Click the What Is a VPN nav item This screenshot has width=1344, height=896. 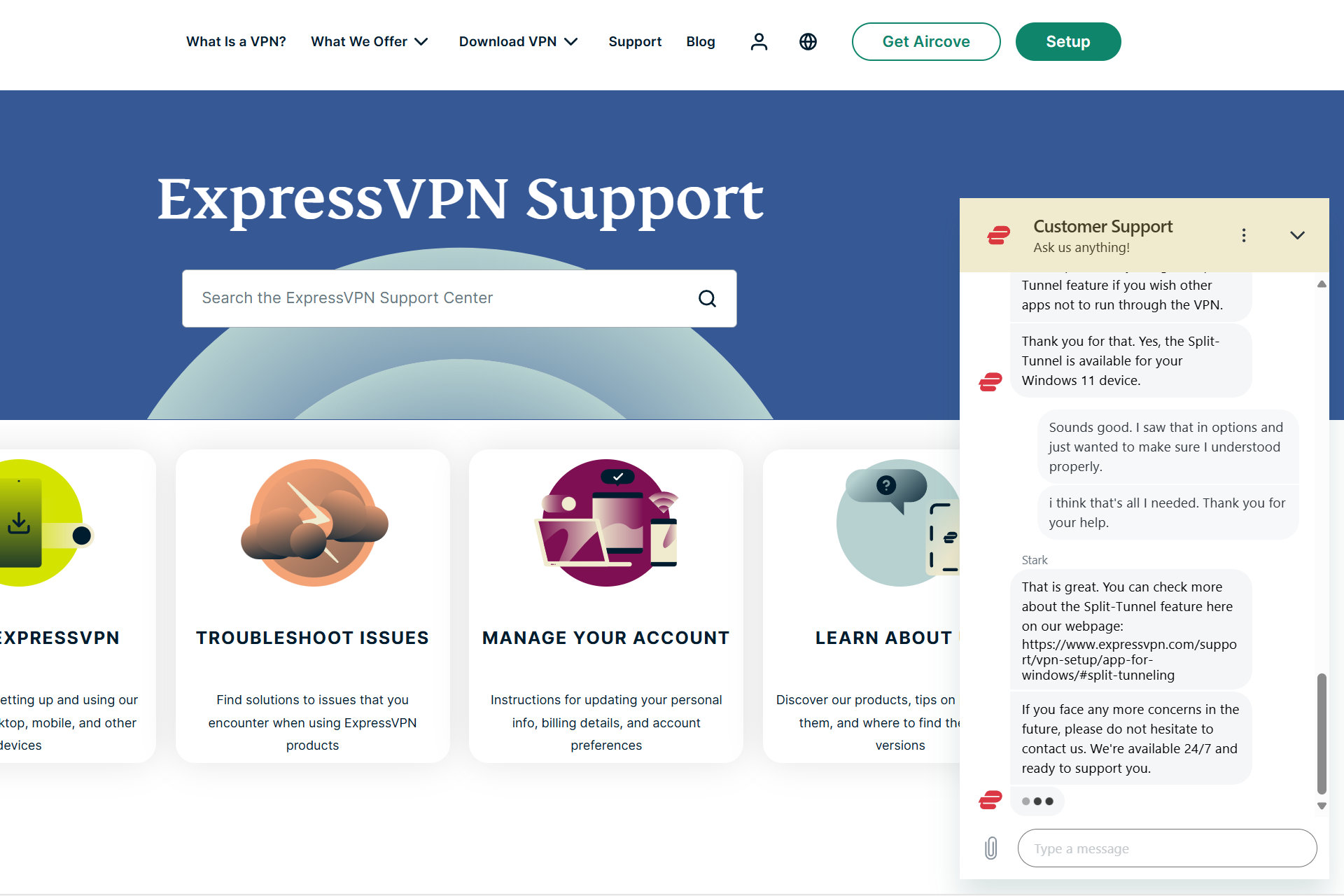point(236,41)
